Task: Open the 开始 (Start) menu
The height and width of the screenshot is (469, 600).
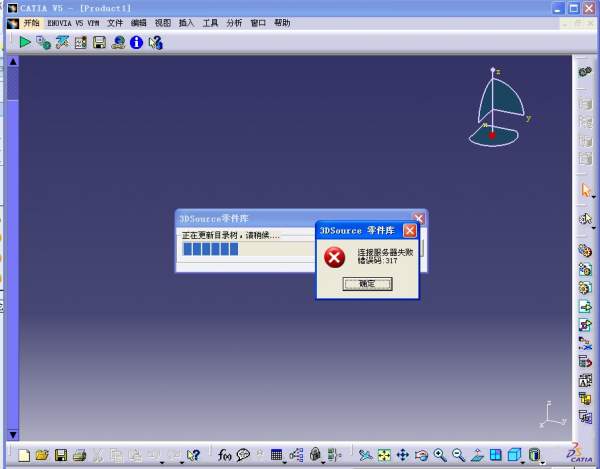Action: pyautogui.click(x=31, y=23)
